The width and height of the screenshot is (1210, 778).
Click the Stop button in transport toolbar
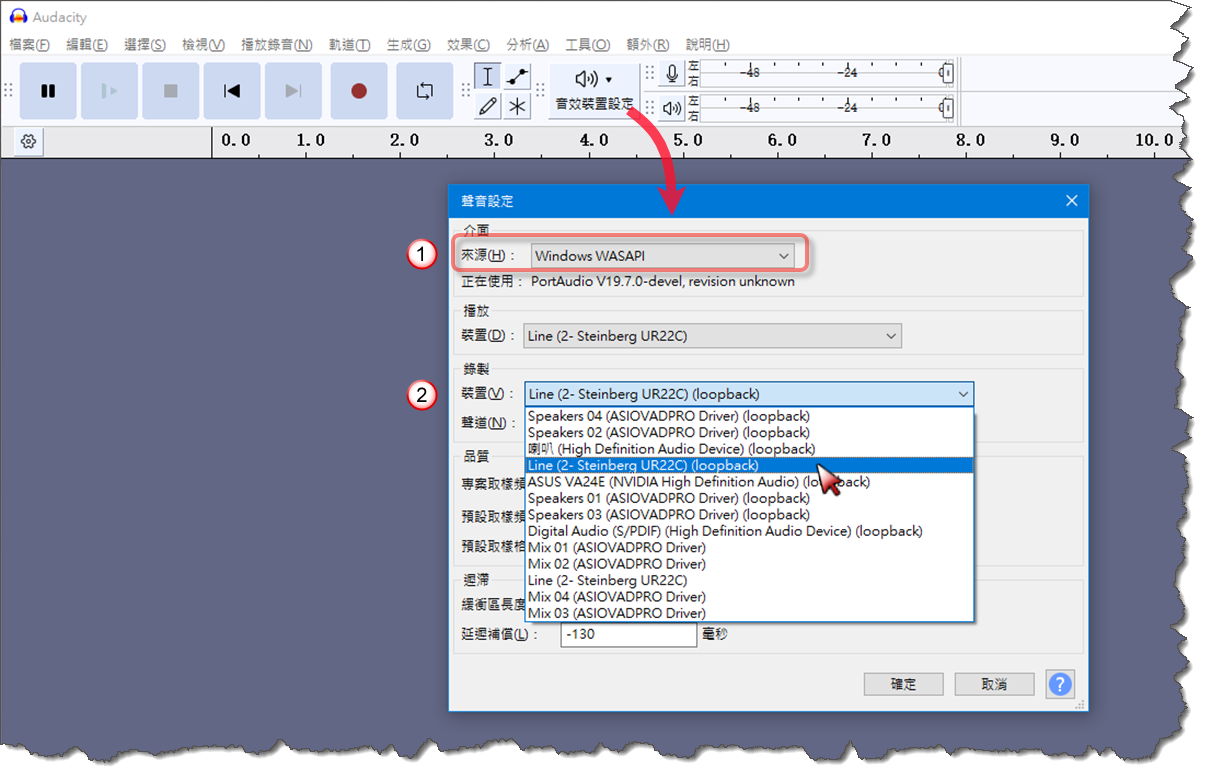point(170,91)
